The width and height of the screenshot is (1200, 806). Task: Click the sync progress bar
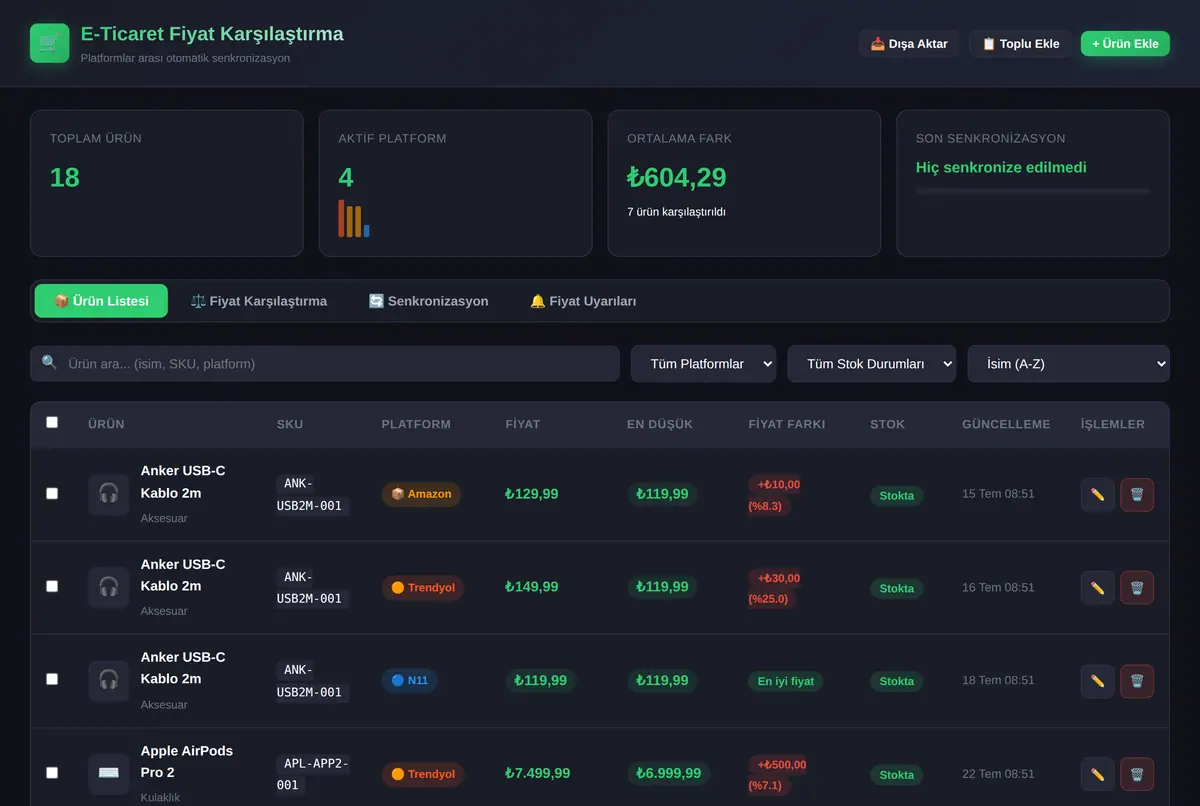tap(1033, 191)
